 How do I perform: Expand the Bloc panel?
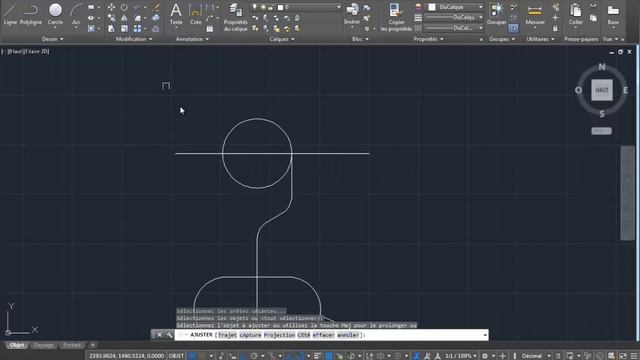[360, 39]
